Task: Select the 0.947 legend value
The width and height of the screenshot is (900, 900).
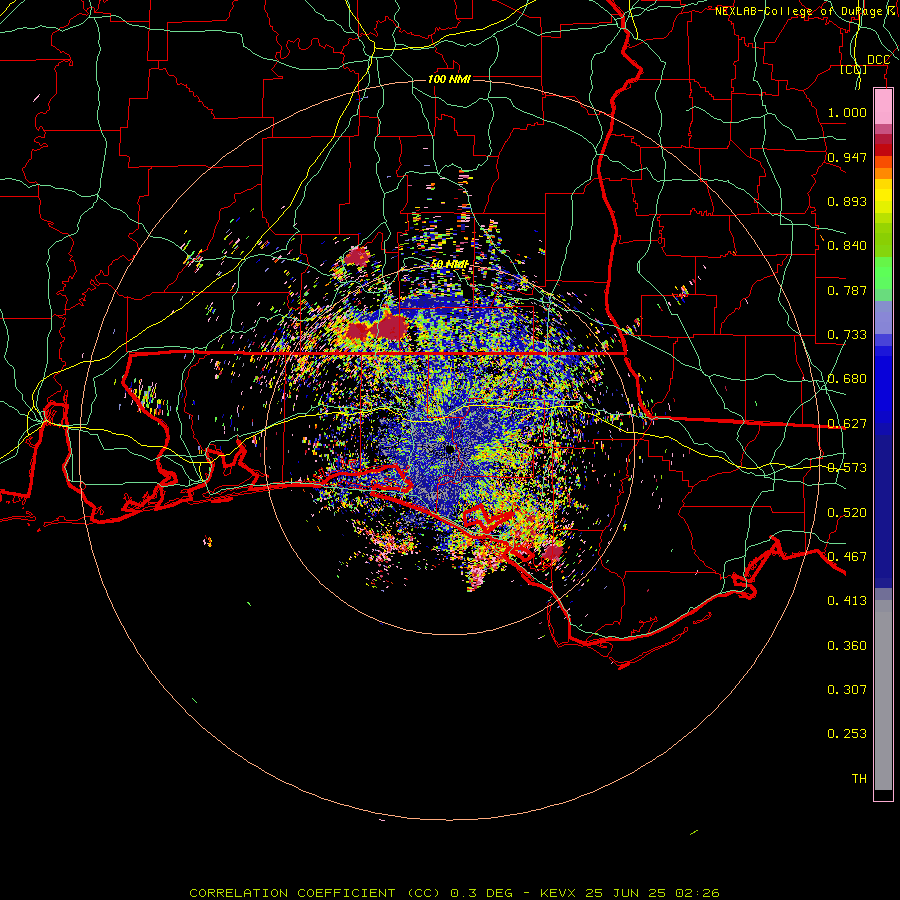Action: 847,157
